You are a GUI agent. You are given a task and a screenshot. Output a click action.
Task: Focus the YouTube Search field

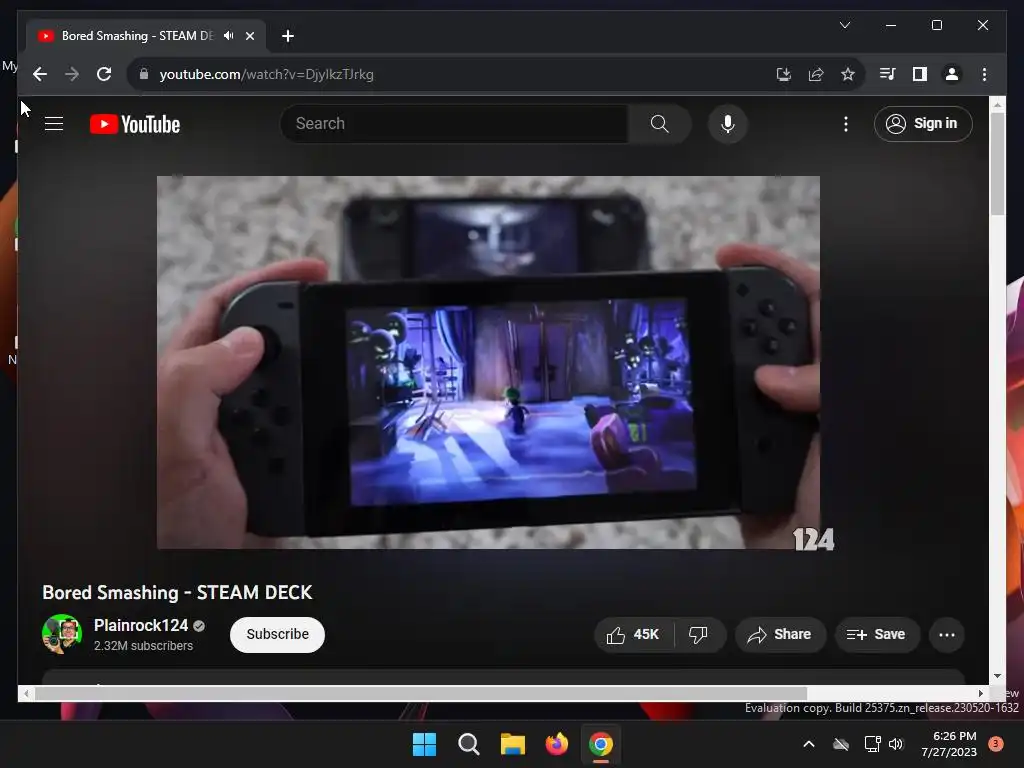pyautogui.click(x=454, y=123)
